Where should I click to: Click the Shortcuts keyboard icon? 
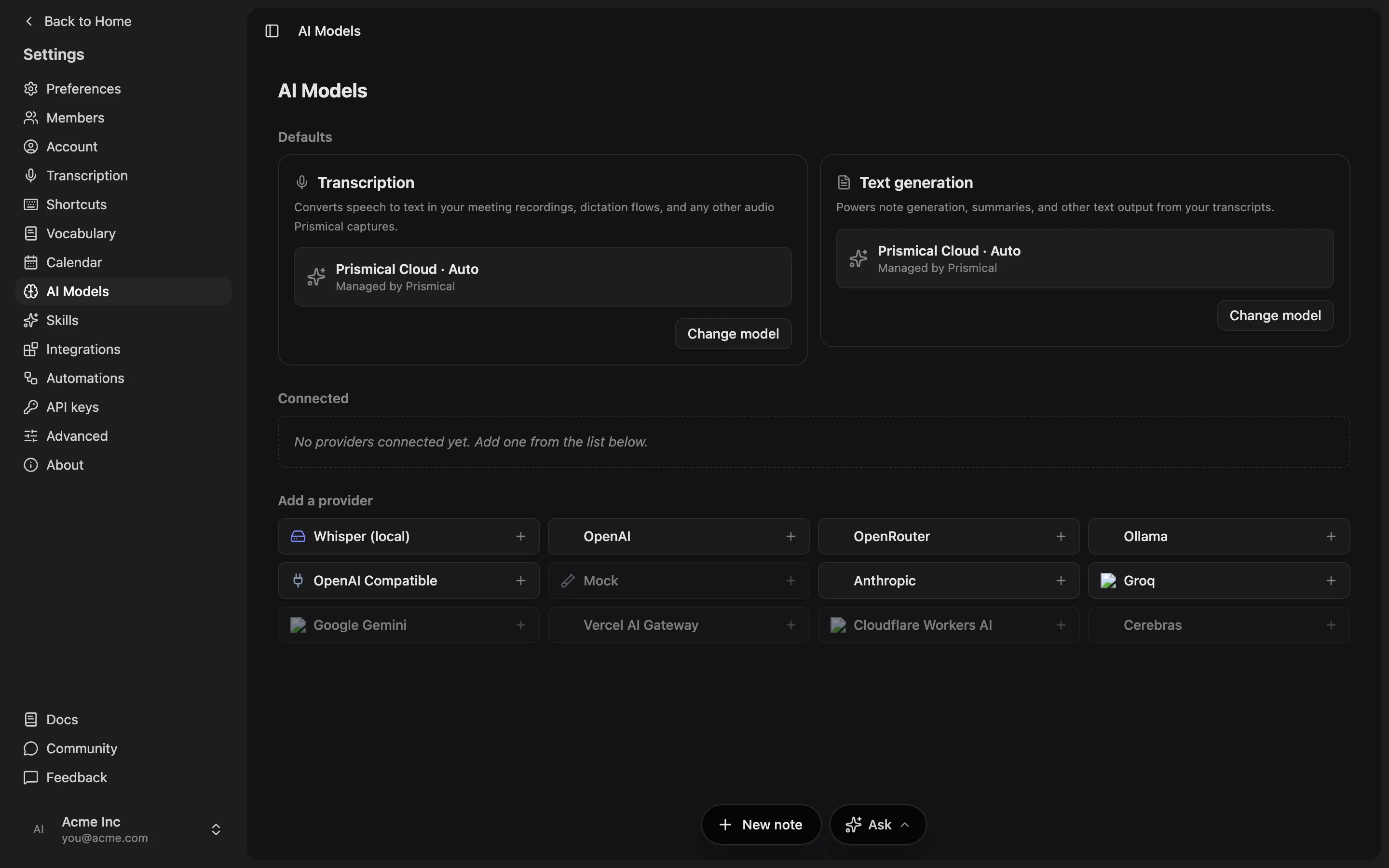point(31,204)
